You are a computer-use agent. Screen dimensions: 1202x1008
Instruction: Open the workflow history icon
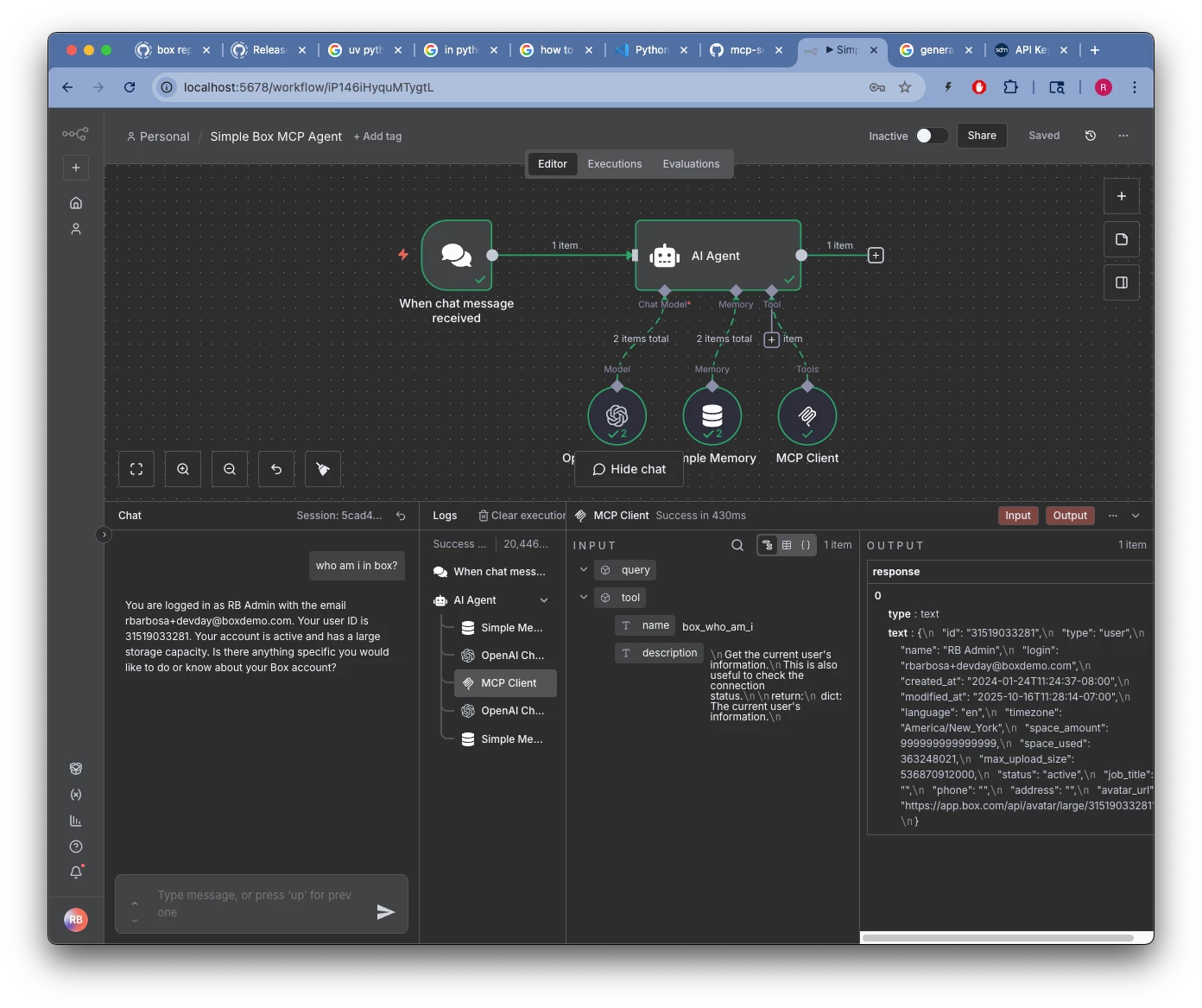1091,136
